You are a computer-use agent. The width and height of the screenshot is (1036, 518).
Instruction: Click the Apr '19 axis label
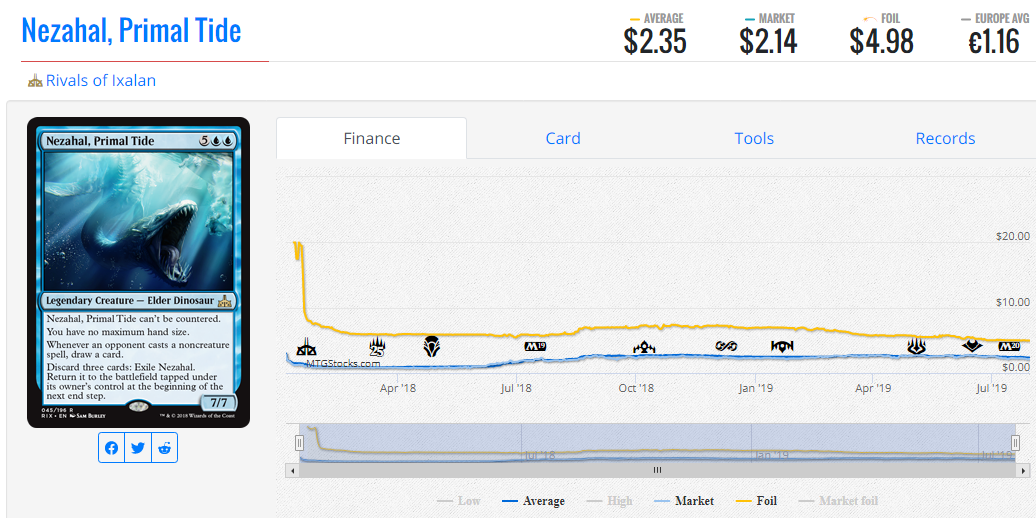click(x=873, y=388)
